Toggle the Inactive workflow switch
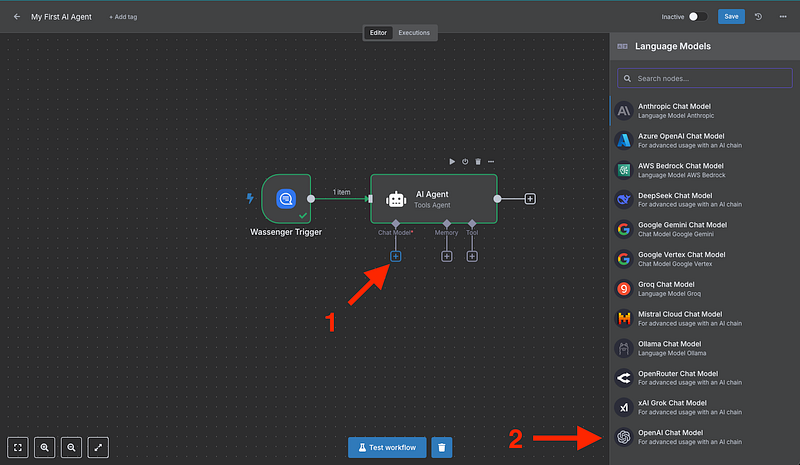The height and width of the screenshot is (465, 800). coord(698,17)
